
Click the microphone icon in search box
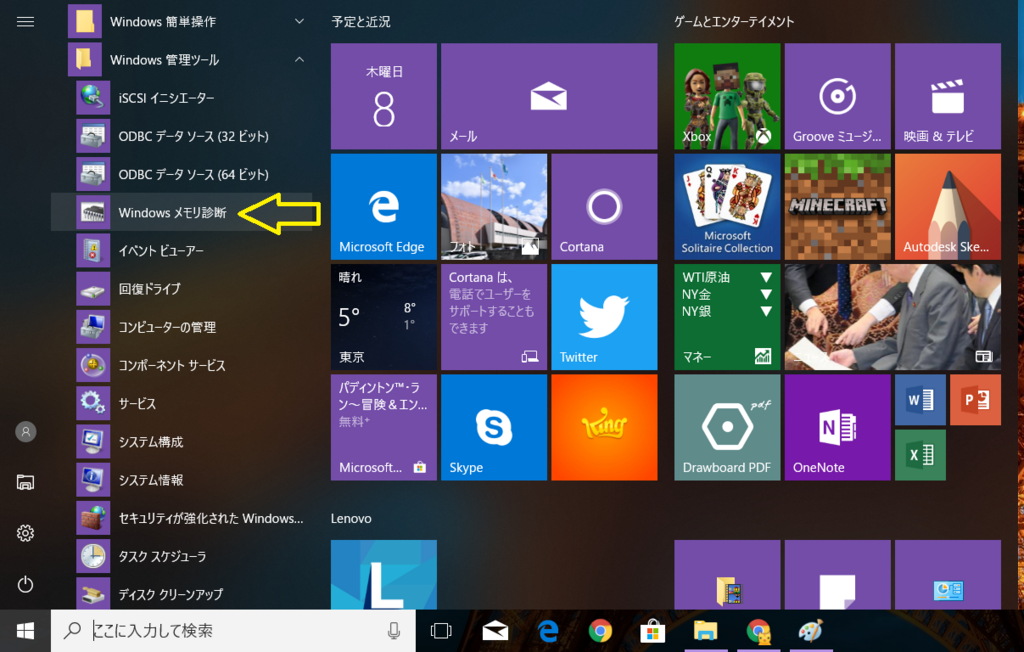point(394,631)
